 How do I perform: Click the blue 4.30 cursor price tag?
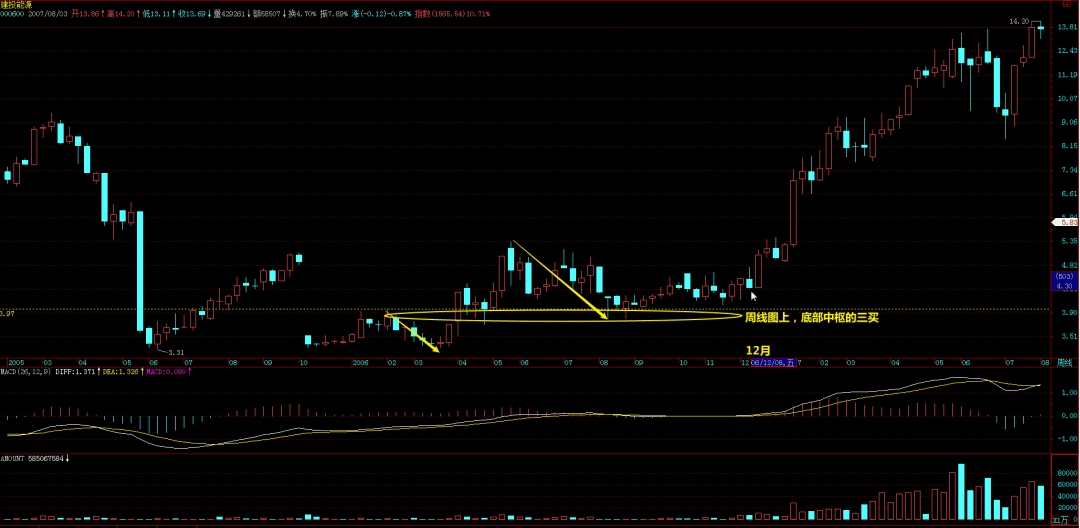[x=1066, y=285]
